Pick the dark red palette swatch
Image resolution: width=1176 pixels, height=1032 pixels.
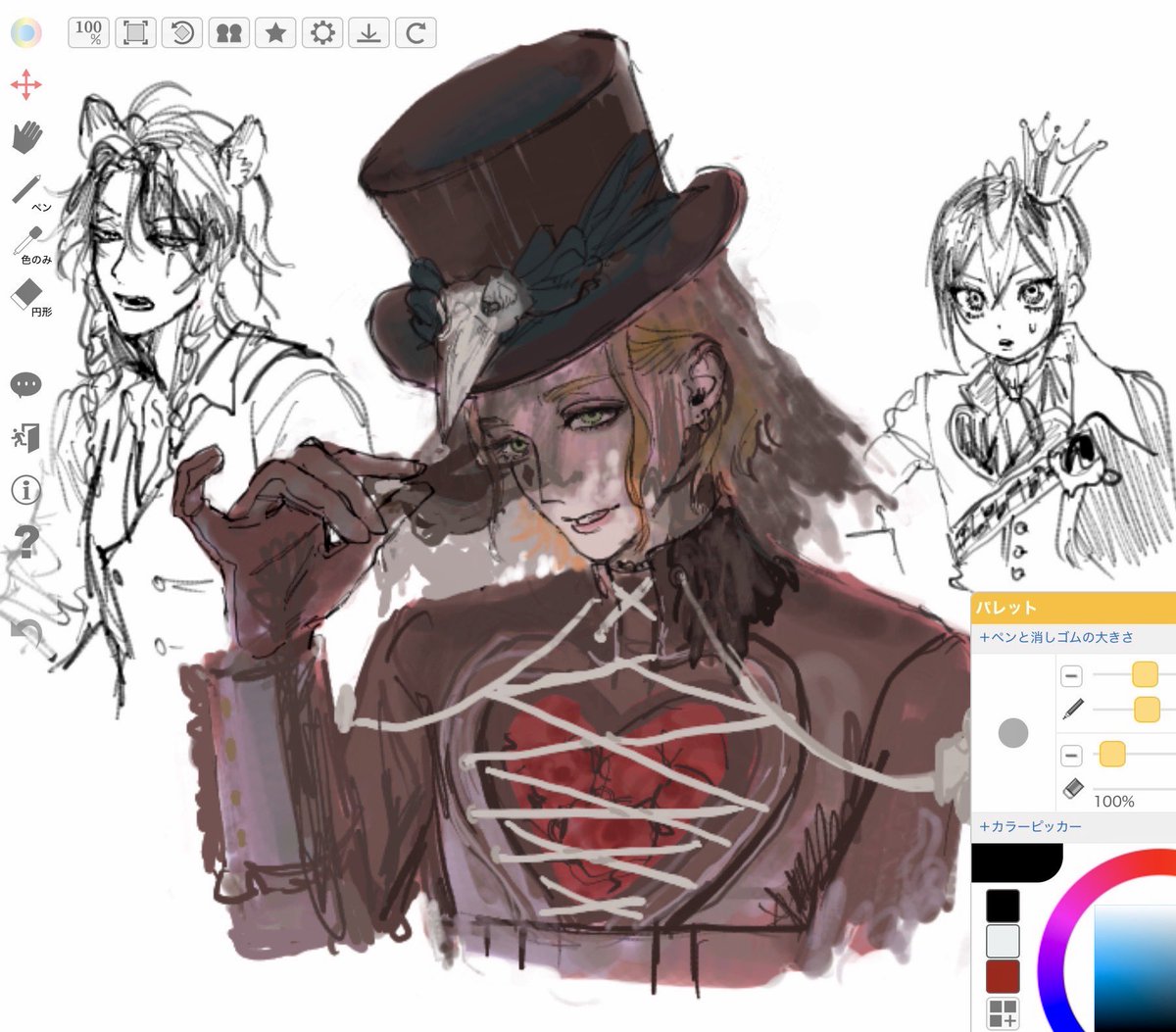(x=1003, y=977)
